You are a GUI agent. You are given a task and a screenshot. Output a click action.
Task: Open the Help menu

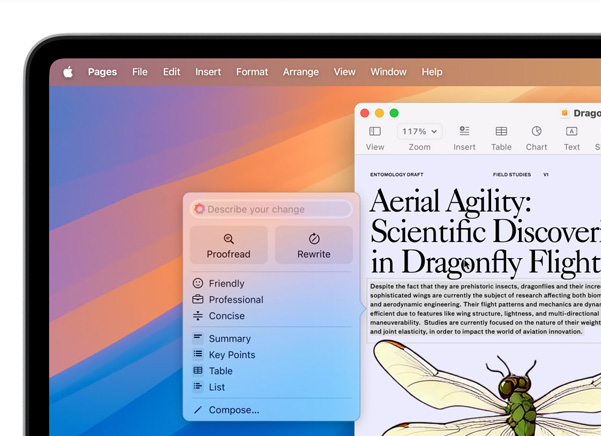(432, 72)
